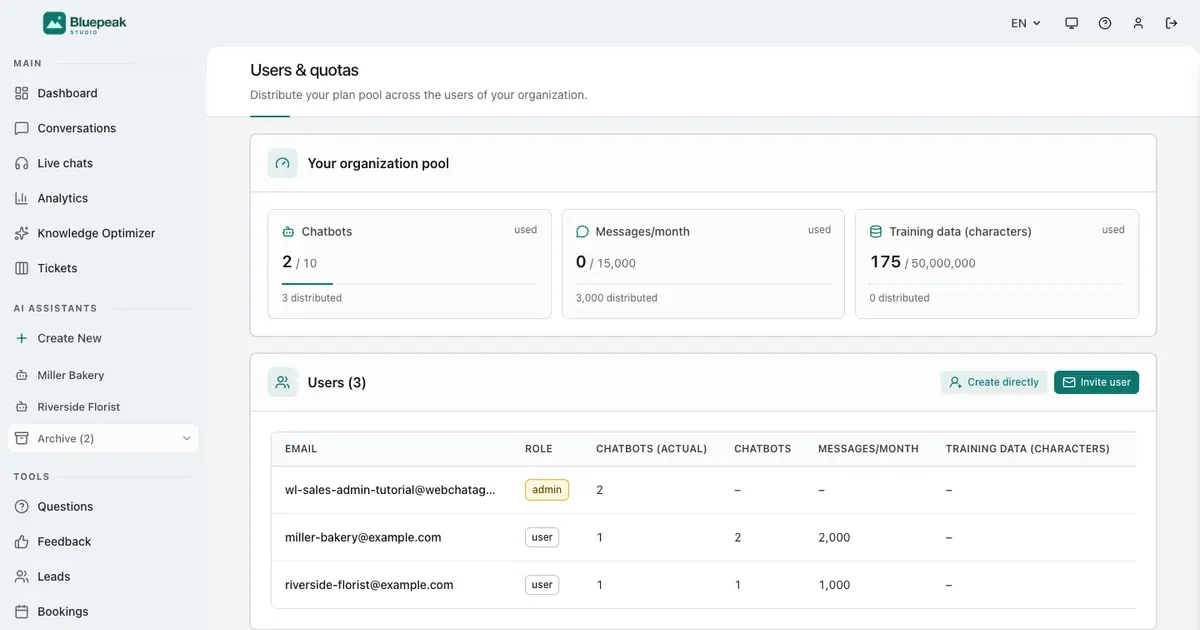Click the monitor display icon in header
This screenshot has height=630, width=1200.
tap(1072, 23)
